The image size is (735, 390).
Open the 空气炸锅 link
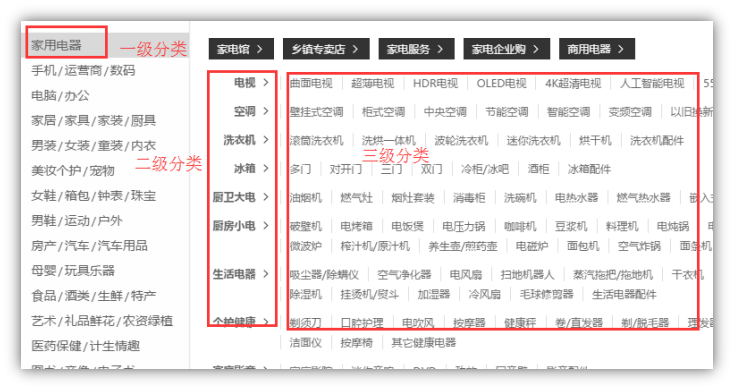click(639, 246)
